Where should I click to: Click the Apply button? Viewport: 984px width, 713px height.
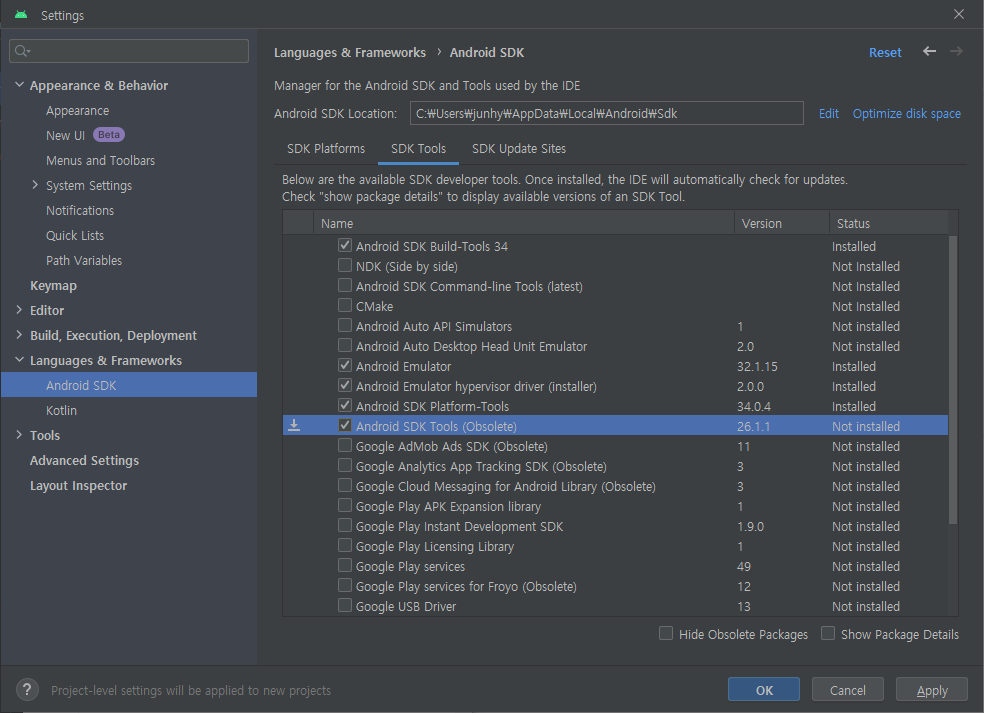[932, 690]
